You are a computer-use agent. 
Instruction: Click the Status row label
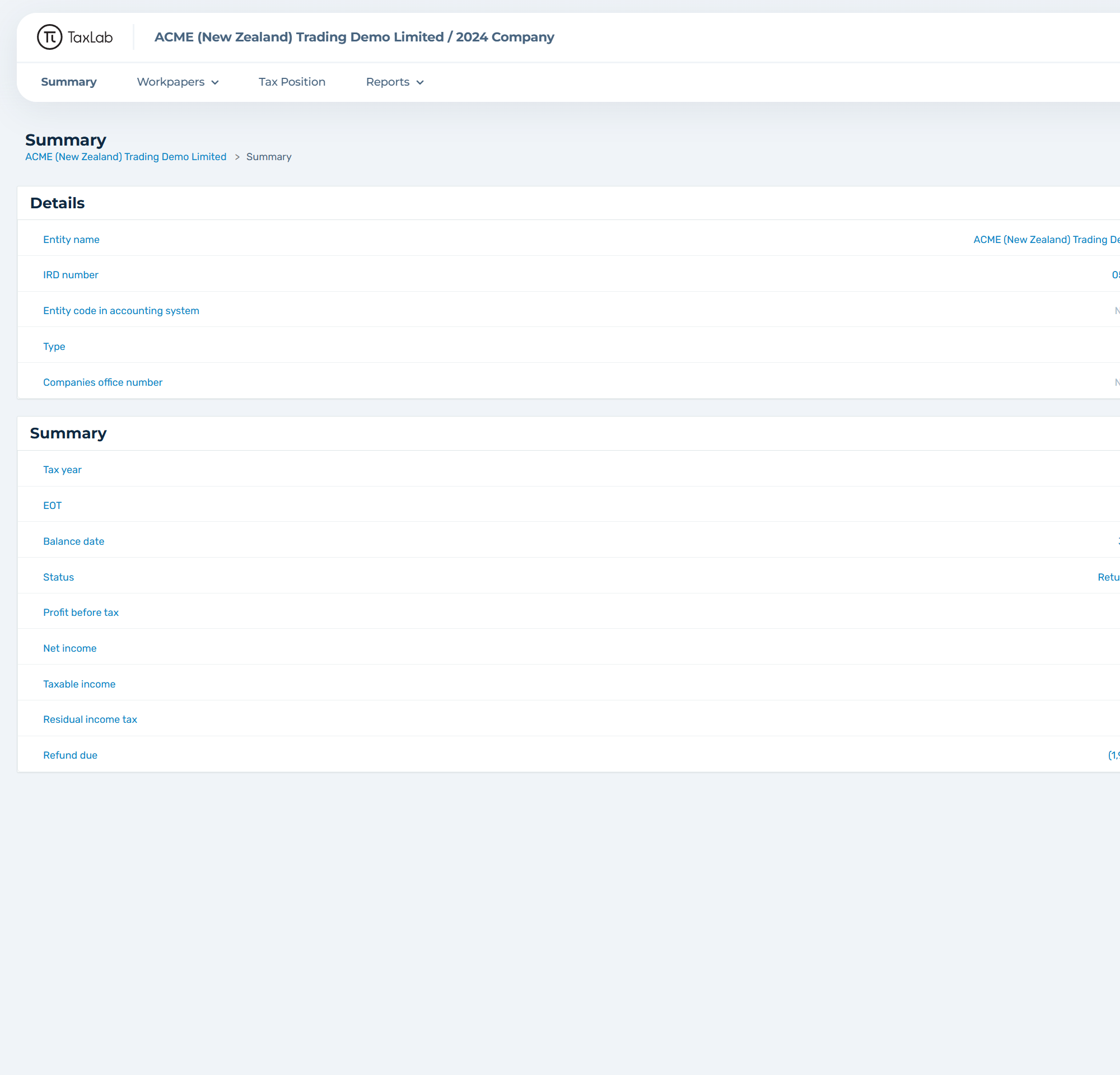[x=58, y=577]
